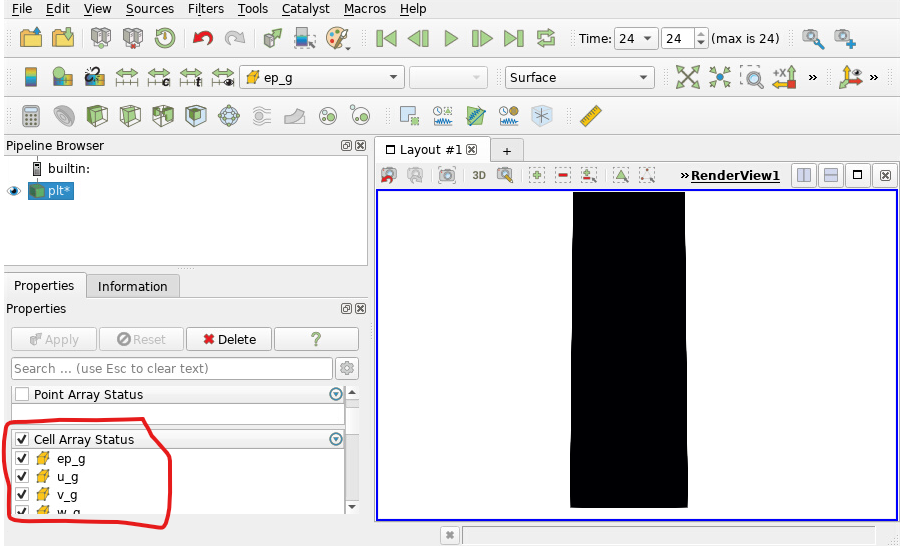Viewport: 900px width, 546px height.
Task: Click Zoom to Box magnifier icon
Action: [752, 77]
